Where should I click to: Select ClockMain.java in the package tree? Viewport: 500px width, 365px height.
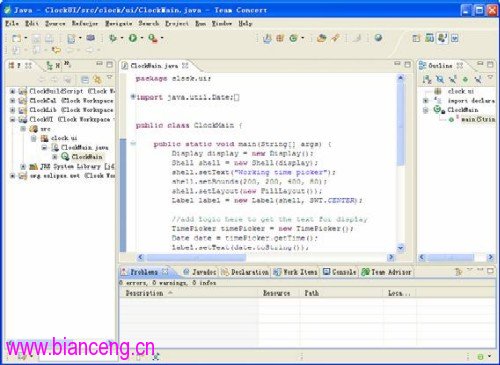coord(85,147)
